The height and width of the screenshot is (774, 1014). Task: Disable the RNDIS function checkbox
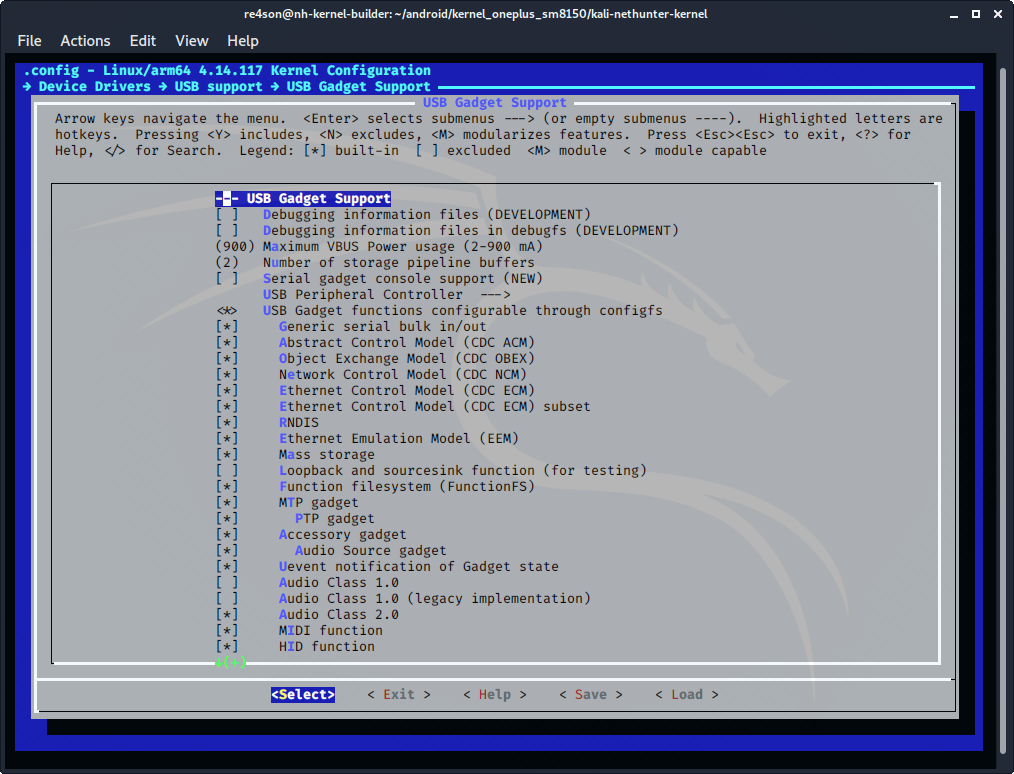(227, 423)
